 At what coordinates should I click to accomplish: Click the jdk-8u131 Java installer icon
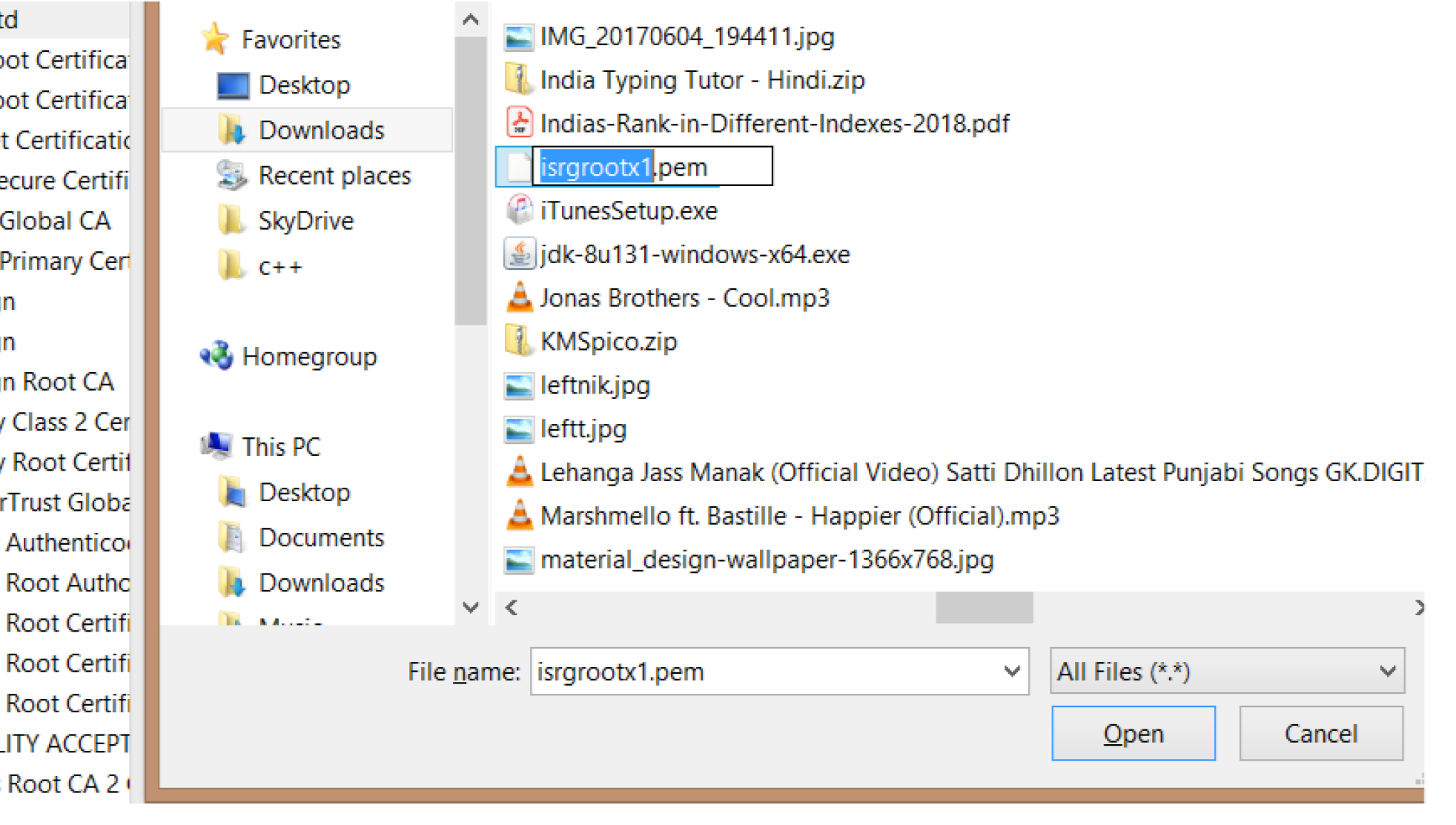(x=519, y=254)
